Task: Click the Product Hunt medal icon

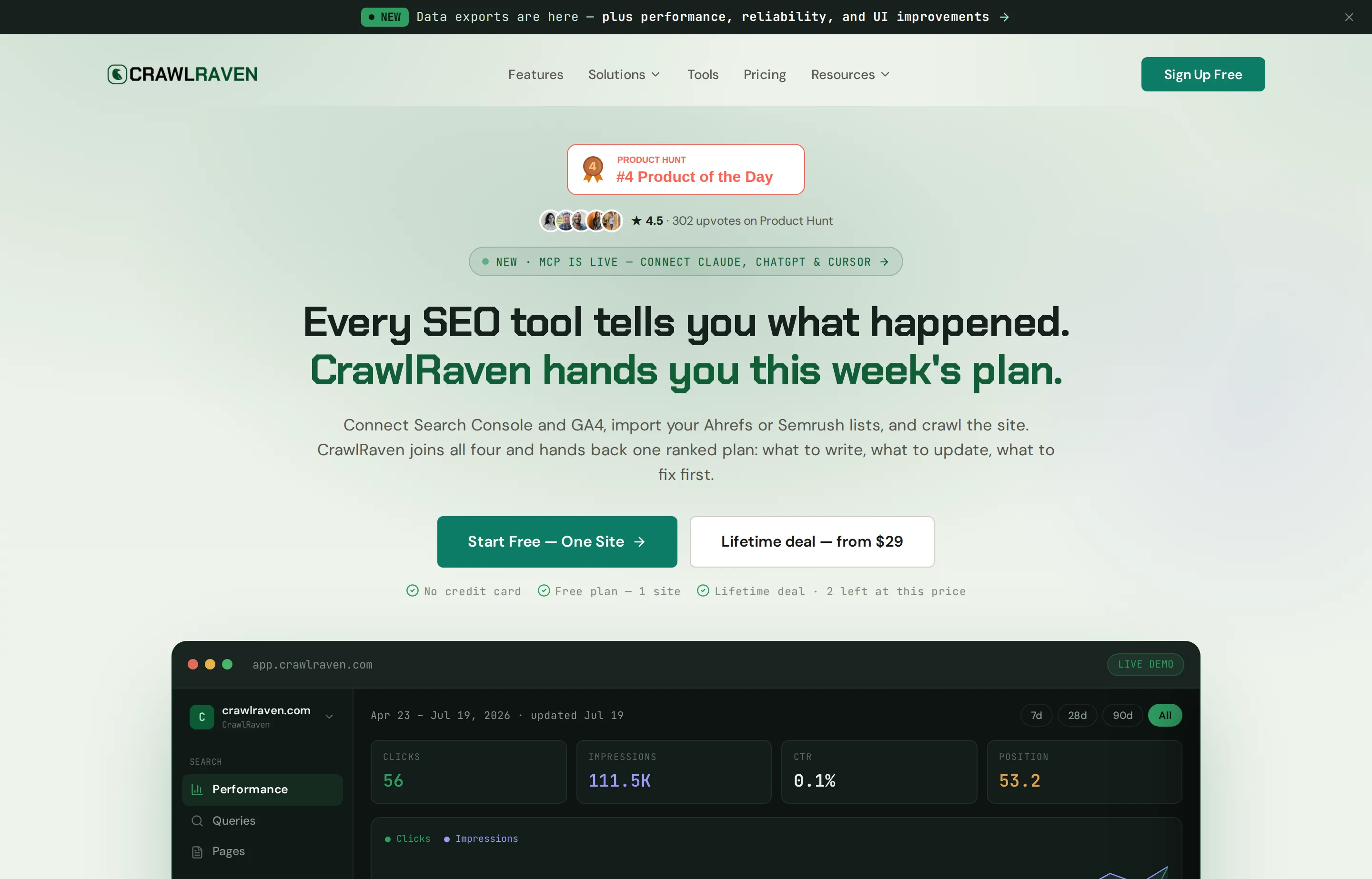Action: click(x=593, y=170)
